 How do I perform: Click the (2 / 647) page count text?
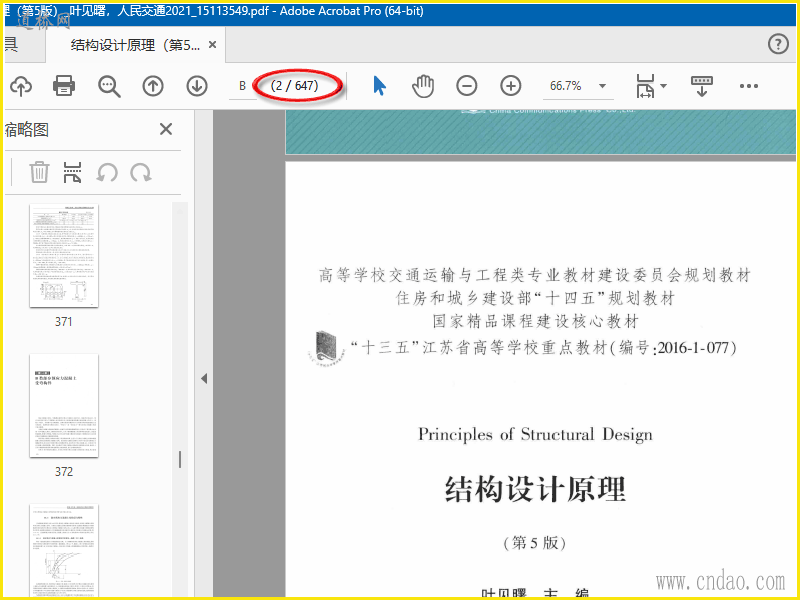click(x=294, y=86)
